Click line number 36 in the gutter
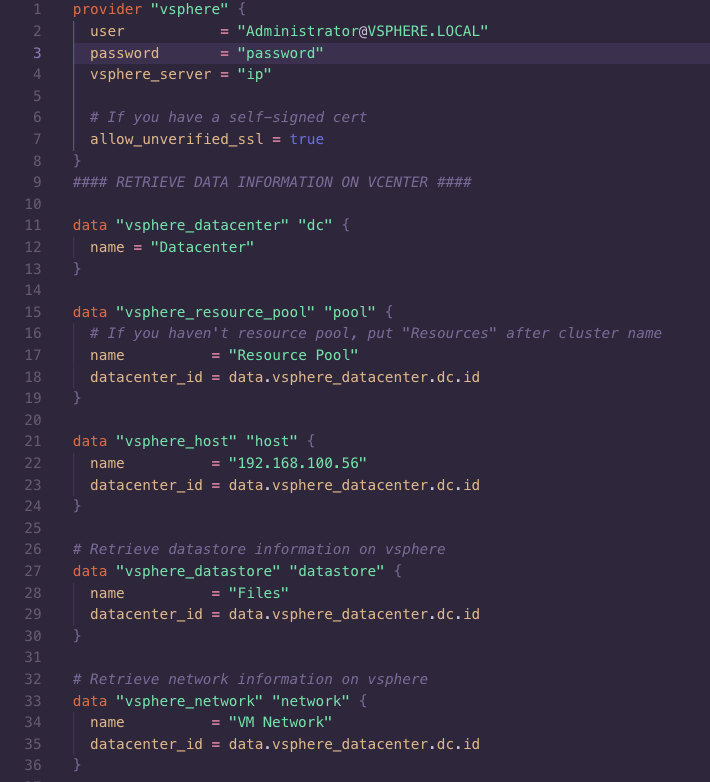This screenshot has width=710, height=782. (x=33, y=766)
